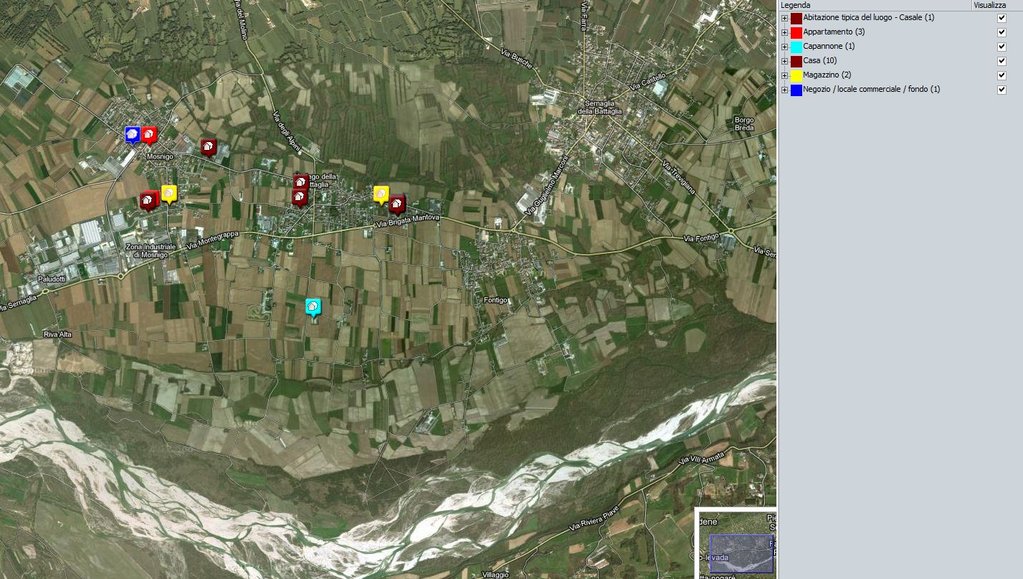Click the 'Sernaglia della Battaglia' map label
The width and height of the screenshot is (1023, 579).
tap(600, 108)
